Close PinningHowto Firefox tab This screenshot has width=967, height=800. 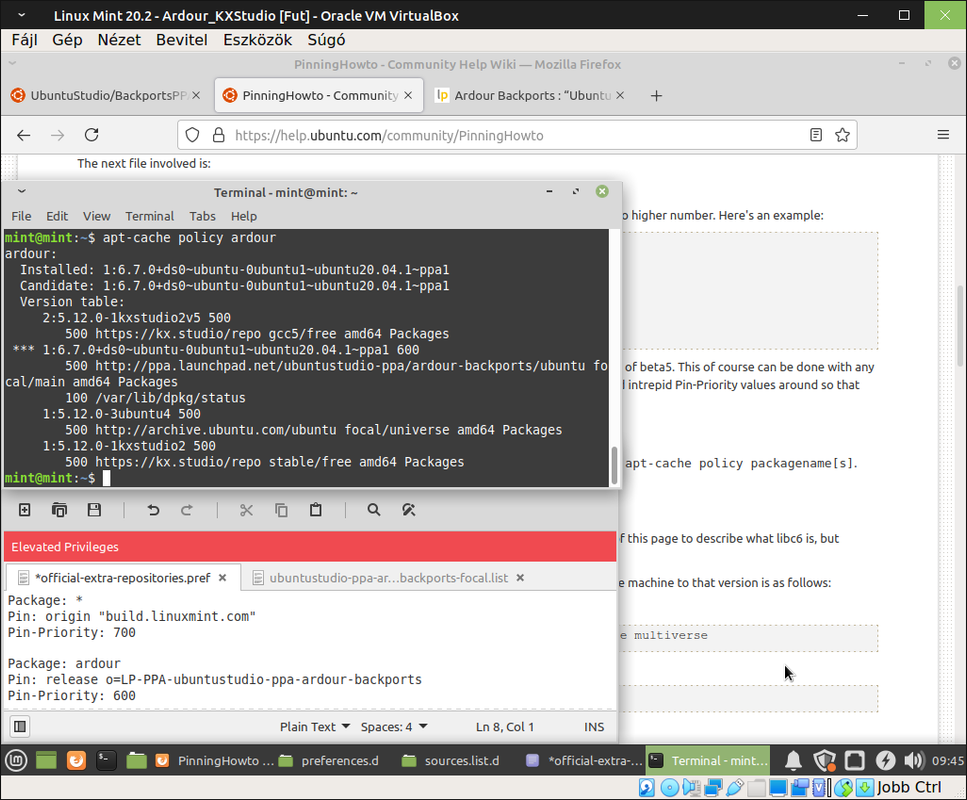pyautogui.click(x=408, y=96)
